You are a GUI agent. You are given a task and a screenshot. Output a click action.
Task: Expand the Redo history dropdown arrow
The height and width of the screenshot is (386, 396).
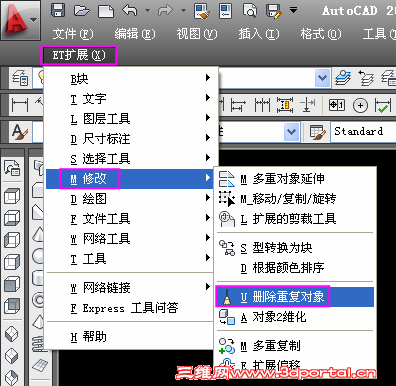[183, 11]
